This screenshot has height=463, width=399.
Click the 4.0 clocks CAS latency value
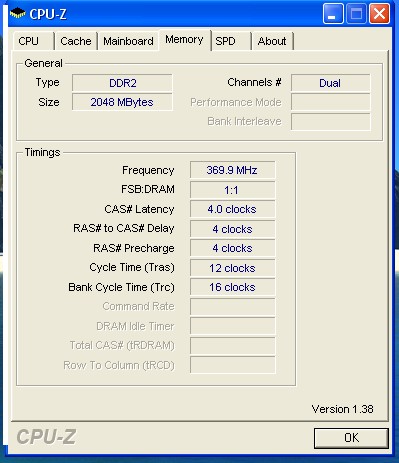(232, 209)
